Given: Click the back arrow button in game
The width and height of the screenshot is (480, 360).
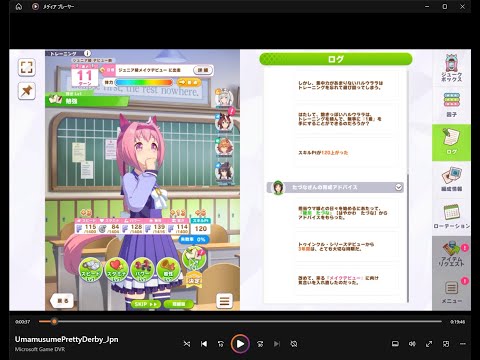Looking at the screenshot, I should pyautogui.click(x=62, y=301).
